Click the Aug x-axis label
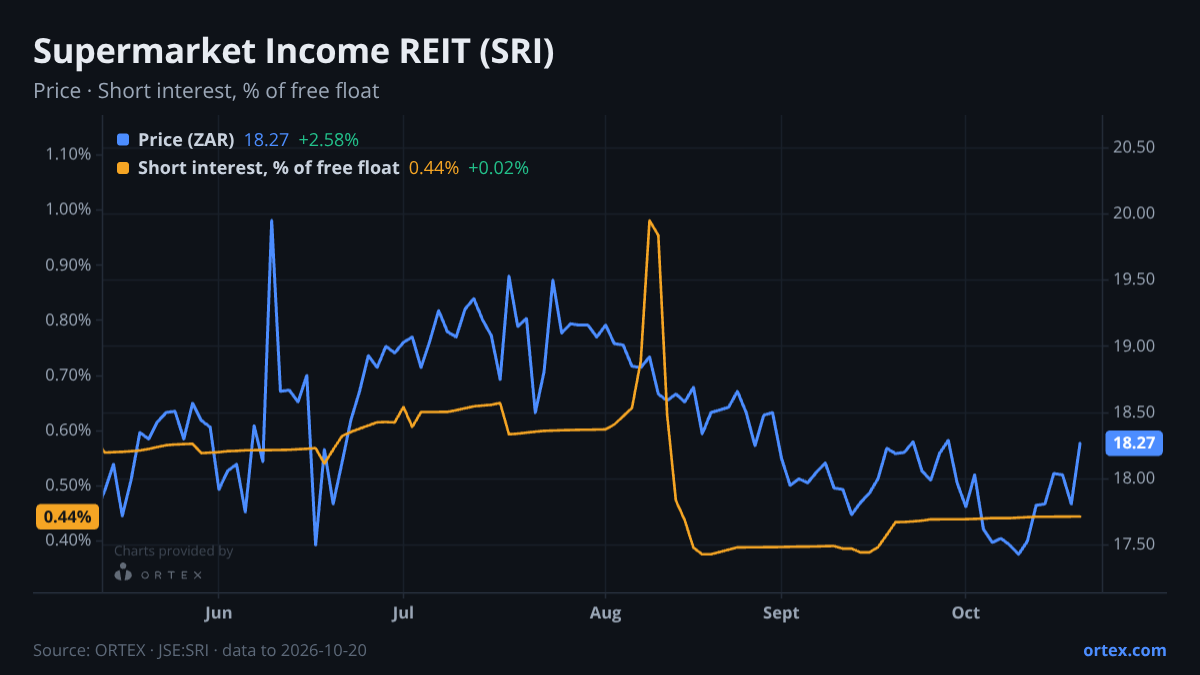 coord(605,613)
